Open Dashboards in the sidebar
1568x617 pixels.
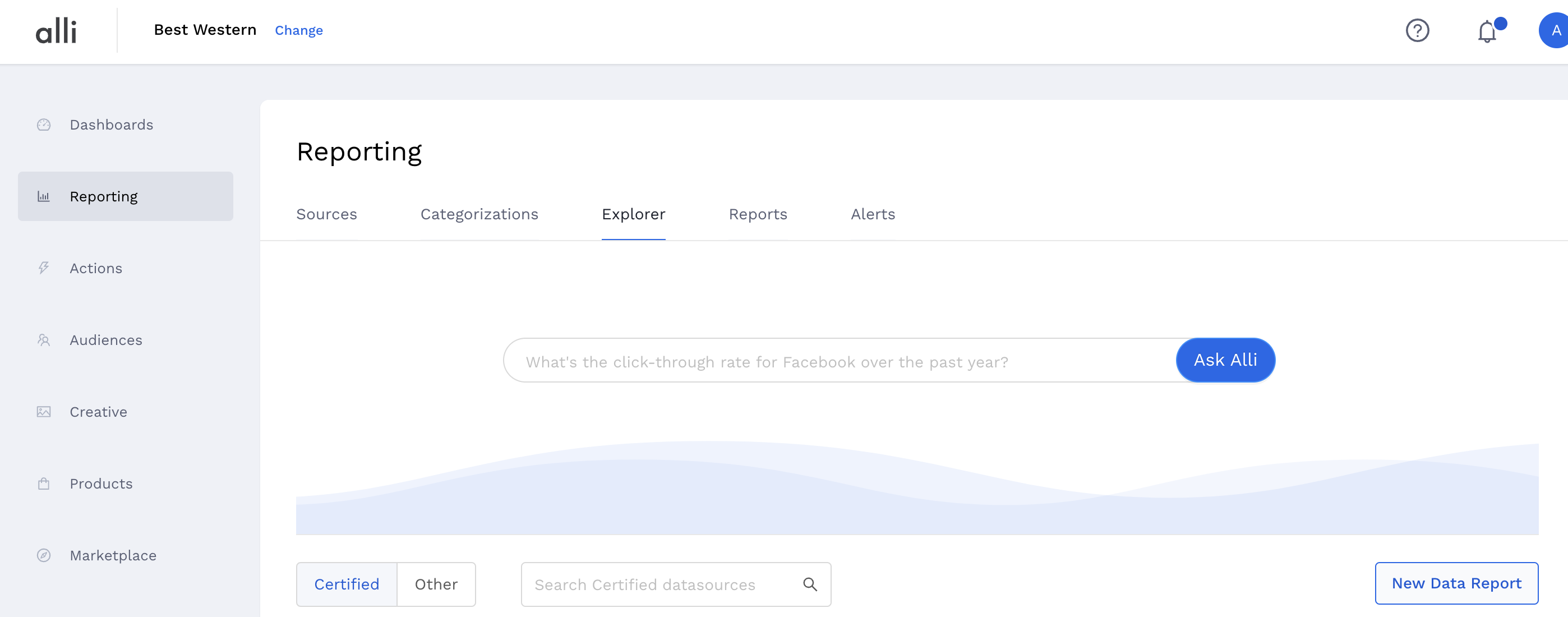click(126, 125)
